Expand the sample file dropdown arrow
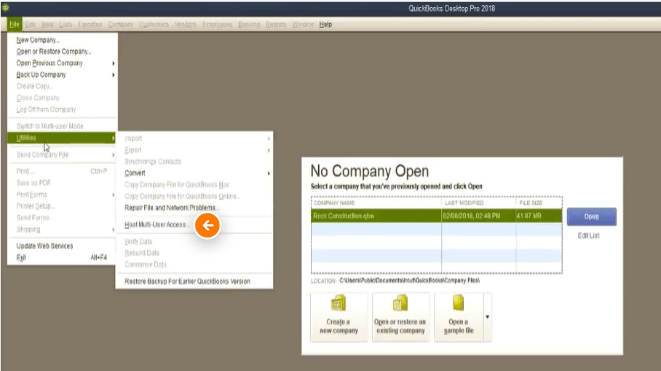 pos(487,317)
